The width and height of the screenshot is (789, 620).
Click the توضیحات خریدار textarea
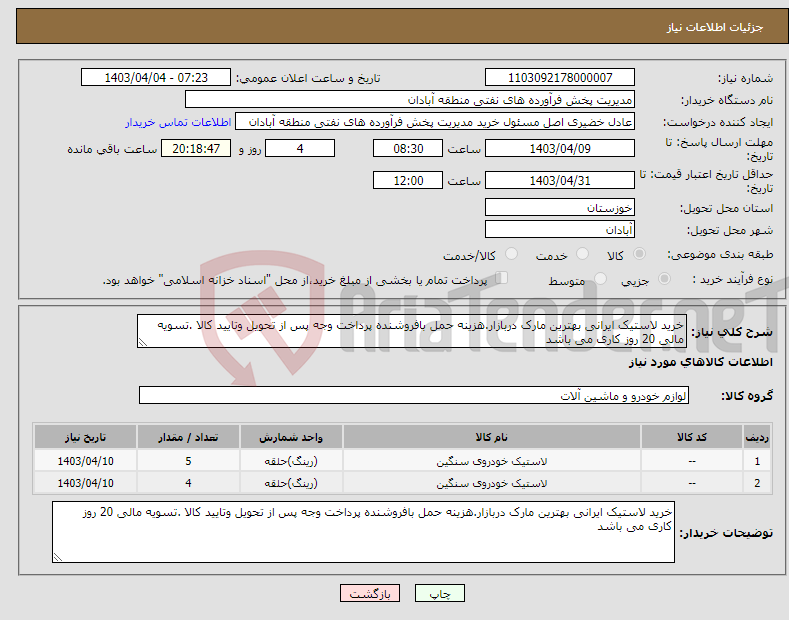point(363,532)
